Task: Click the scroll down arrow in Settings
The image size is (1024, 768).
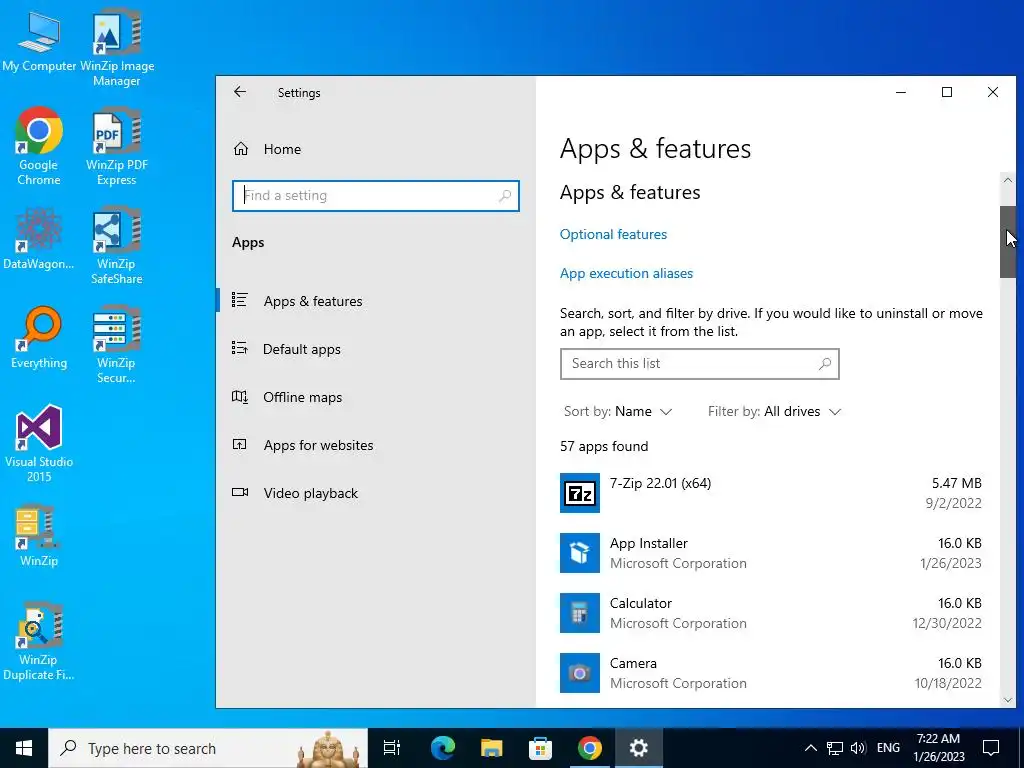Action: pos(1007,699)
